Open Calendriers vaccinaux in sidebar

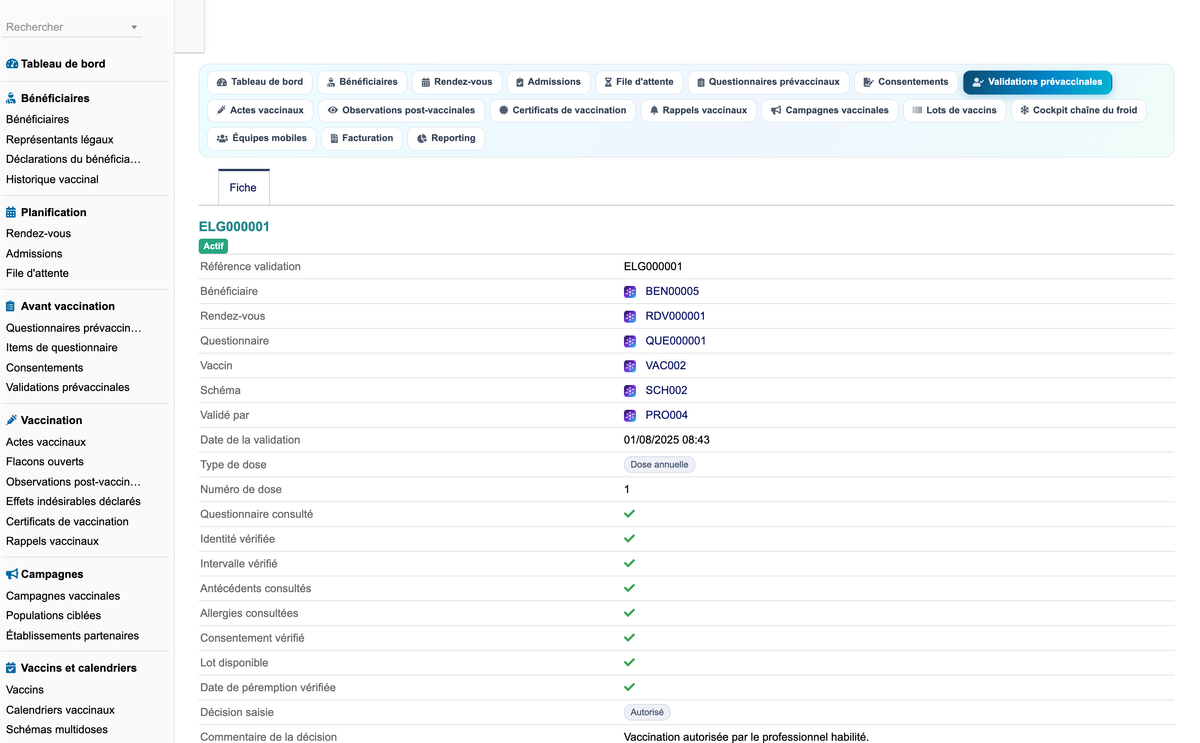60,710
